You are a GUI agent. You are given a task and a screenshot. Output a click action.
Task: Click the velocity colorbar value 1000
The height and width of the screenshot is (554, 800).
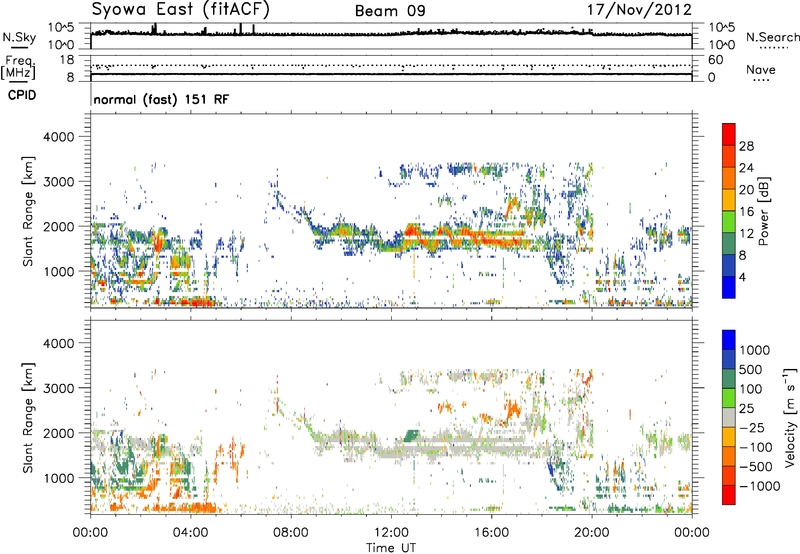755,350
